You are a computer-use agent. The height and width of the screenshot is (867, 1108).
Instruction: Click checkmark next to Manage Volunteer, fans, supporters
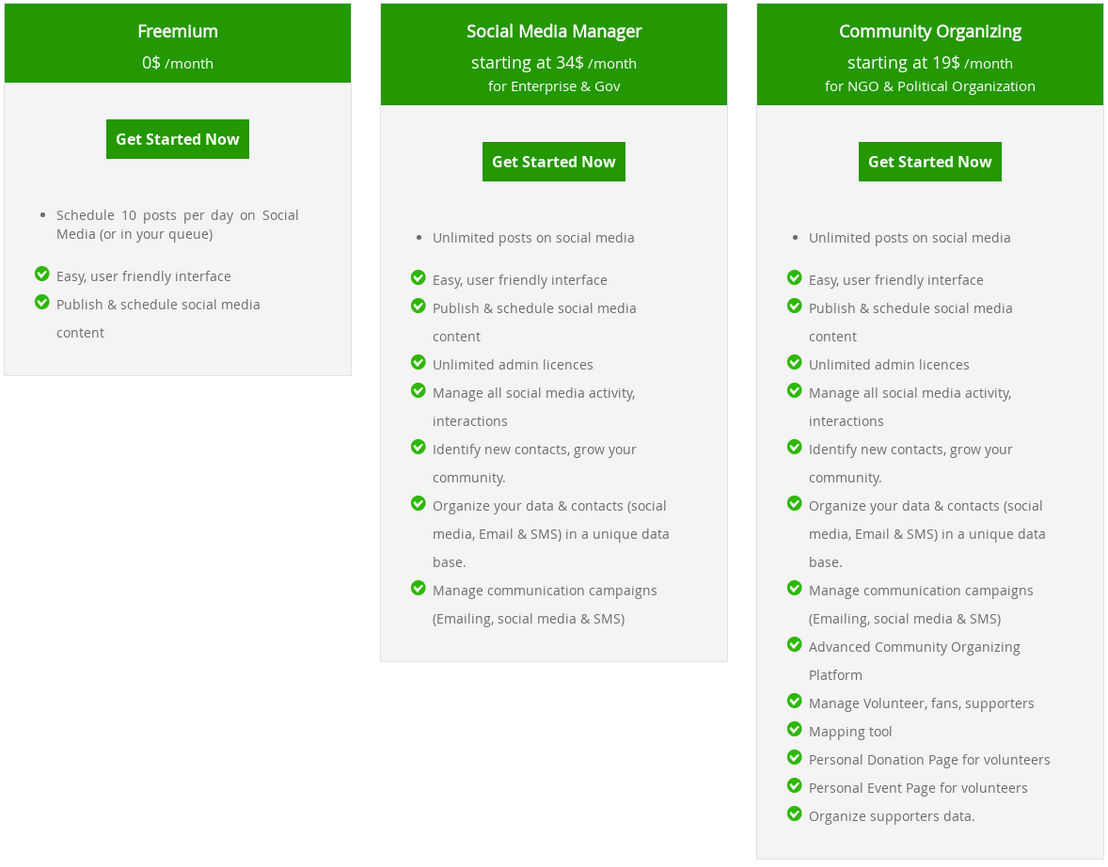point(794,701)
